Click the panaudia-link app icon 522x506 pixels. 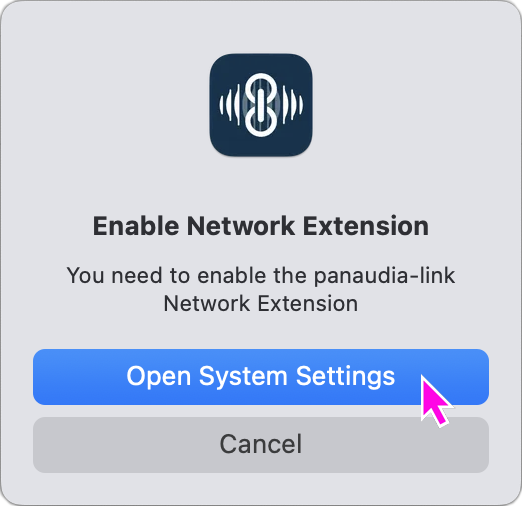click(261, 105)
